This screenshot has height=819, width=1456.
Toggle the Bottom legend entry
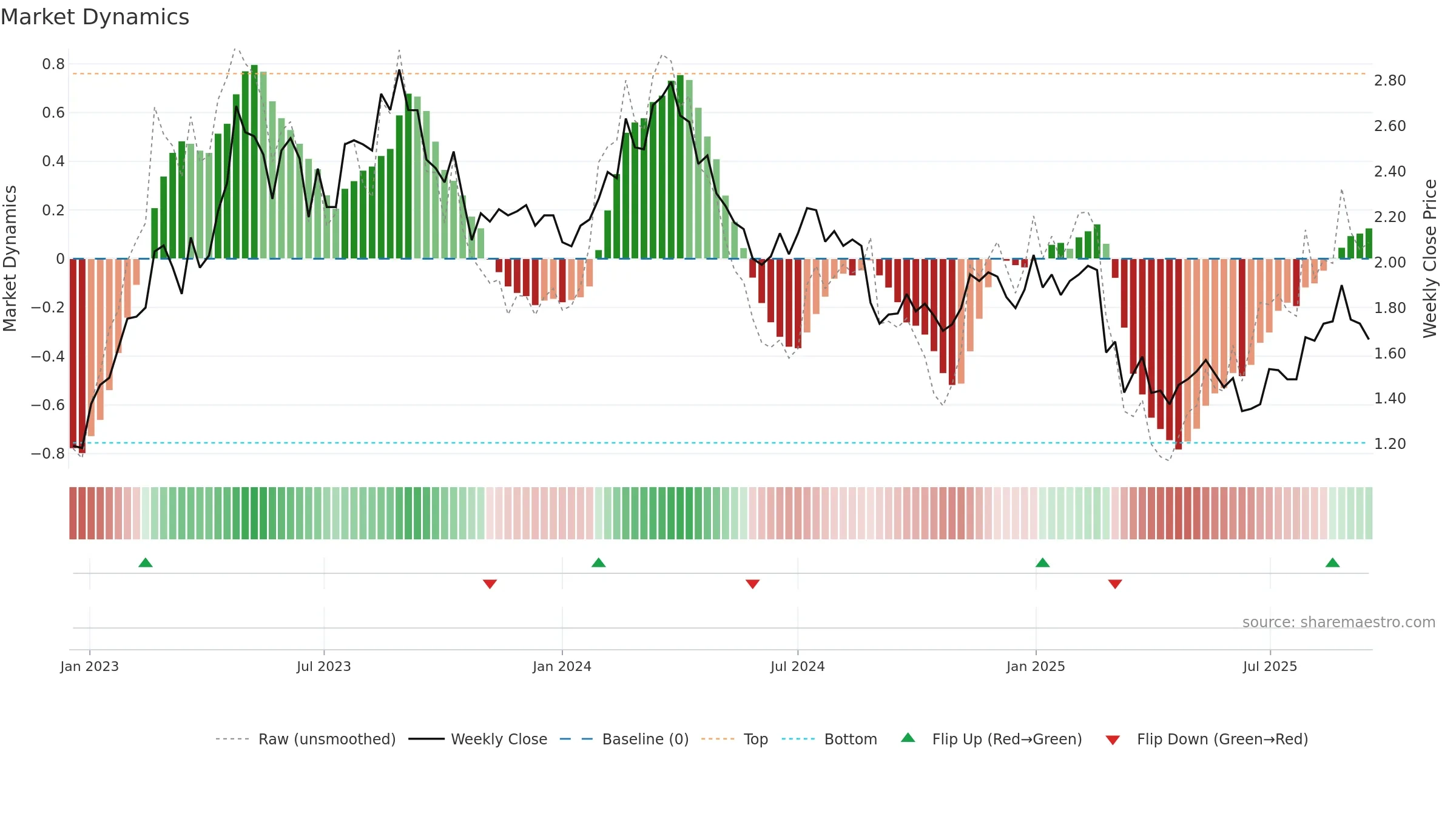pos(829,739)
